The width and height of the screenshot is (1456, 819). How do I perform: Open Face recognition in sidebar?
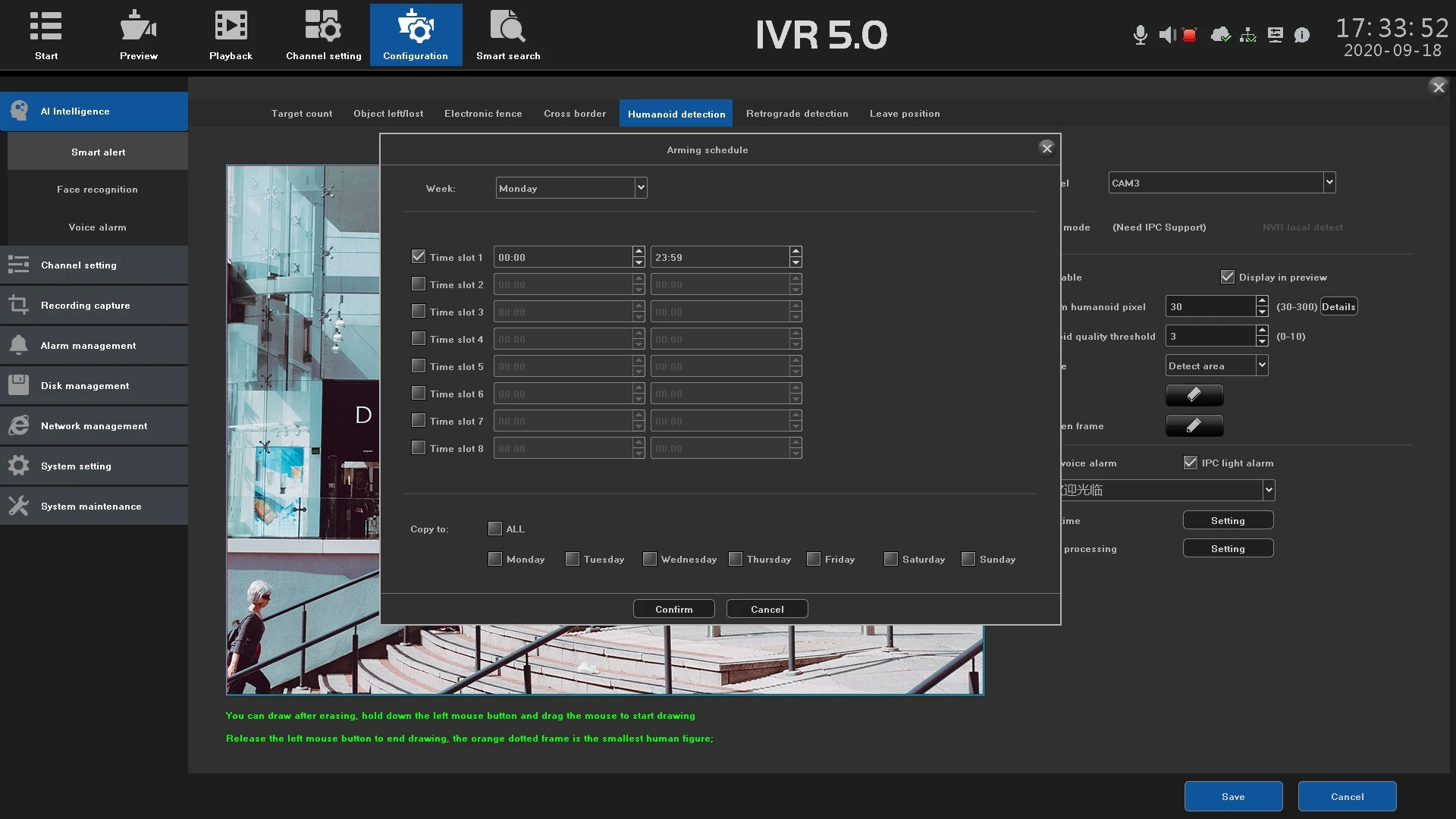(x=97, y=190)
